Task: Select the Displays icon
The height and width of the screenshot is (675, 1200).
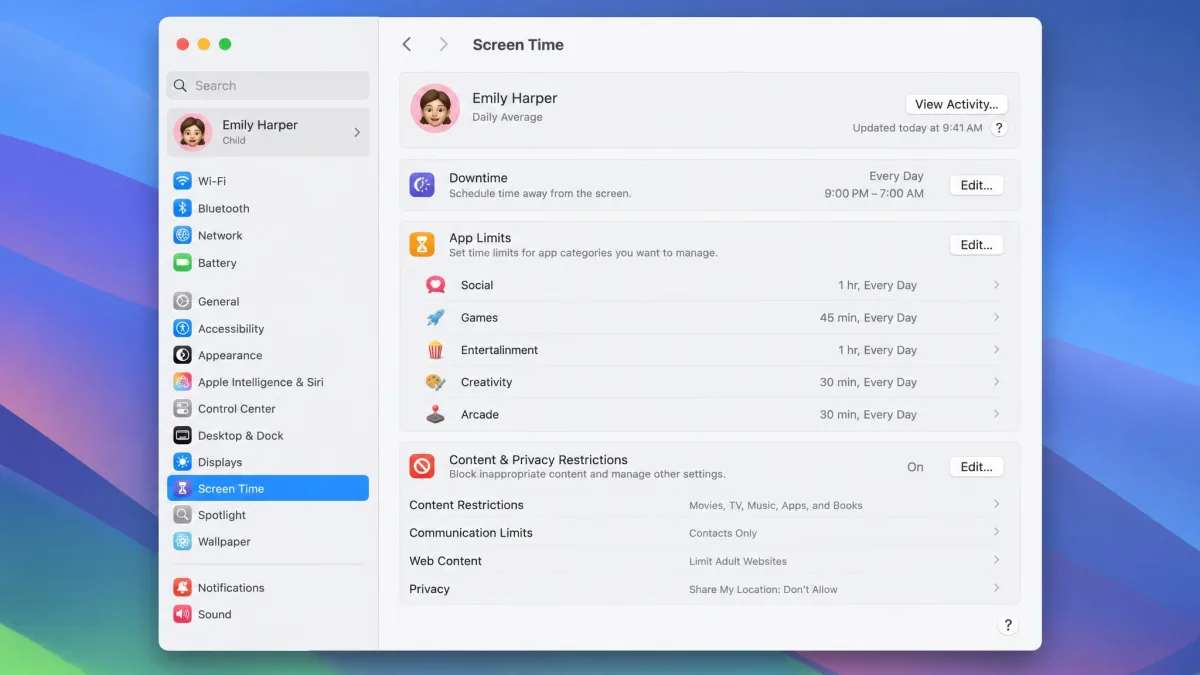Action: pos(182,462)
